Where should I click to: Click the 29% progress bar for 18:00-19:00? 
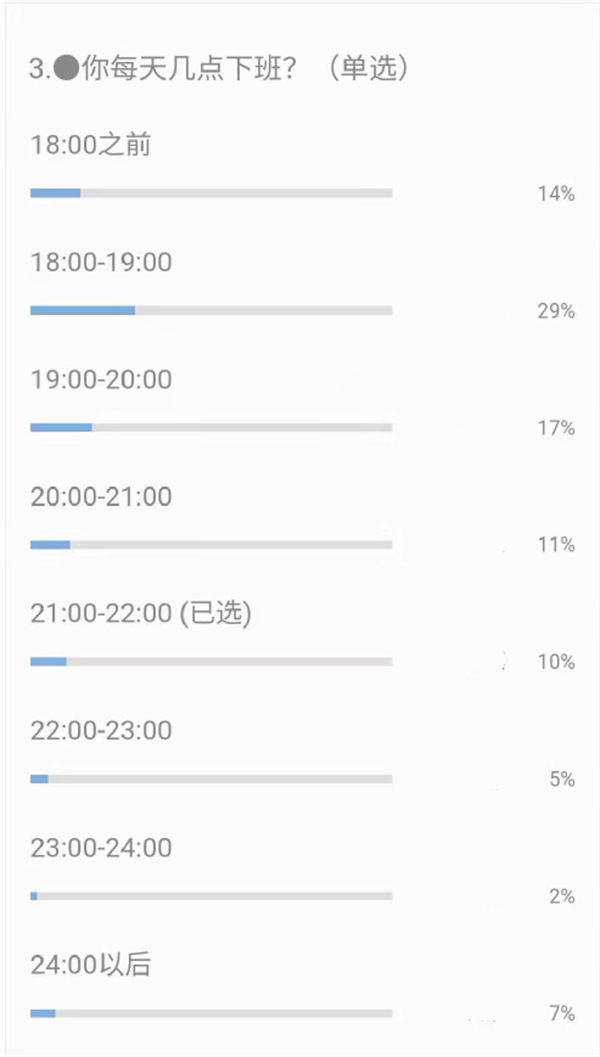211,311
